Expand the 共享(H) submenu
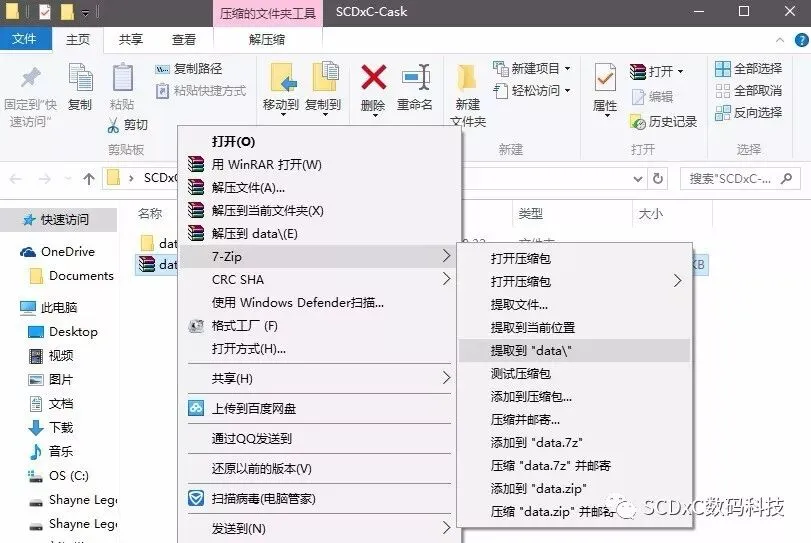This screenshot has width=811, height=543. [319, 379]
